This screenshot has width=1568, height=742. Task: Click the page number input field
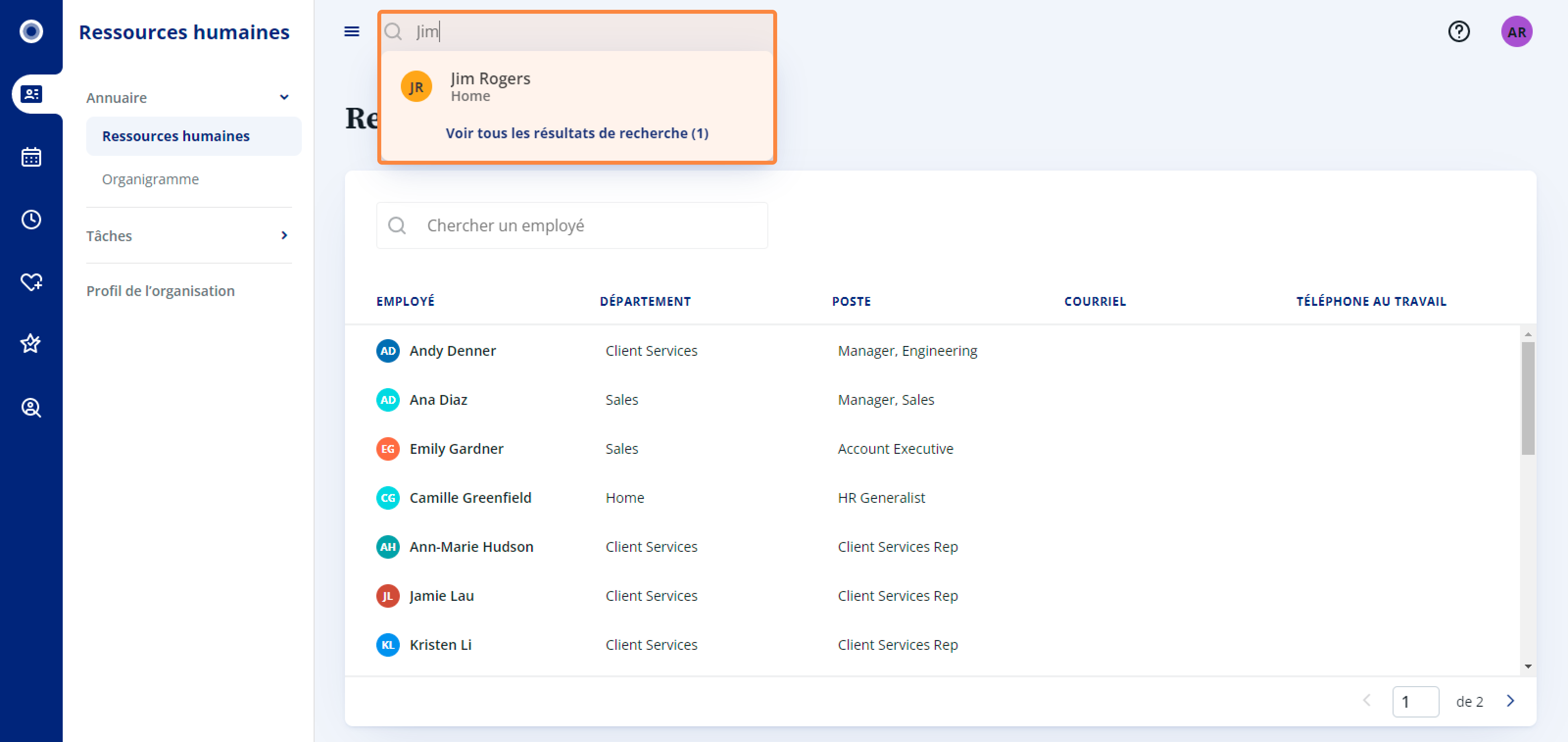tap(1415, 701)
